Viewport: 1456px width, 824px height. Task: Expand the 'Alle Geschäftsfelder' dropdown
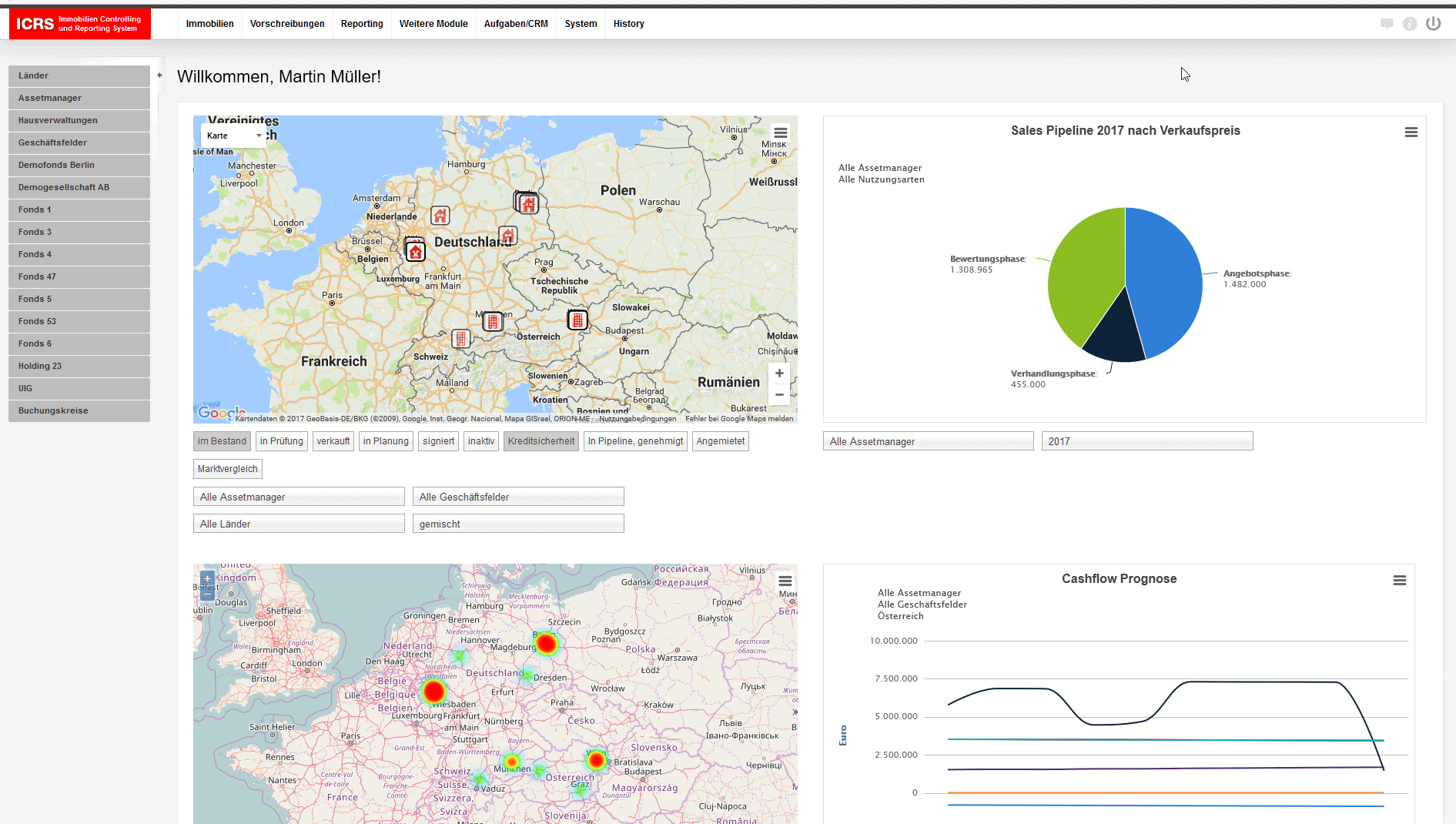pyautogui.click(x=517, y=497)
